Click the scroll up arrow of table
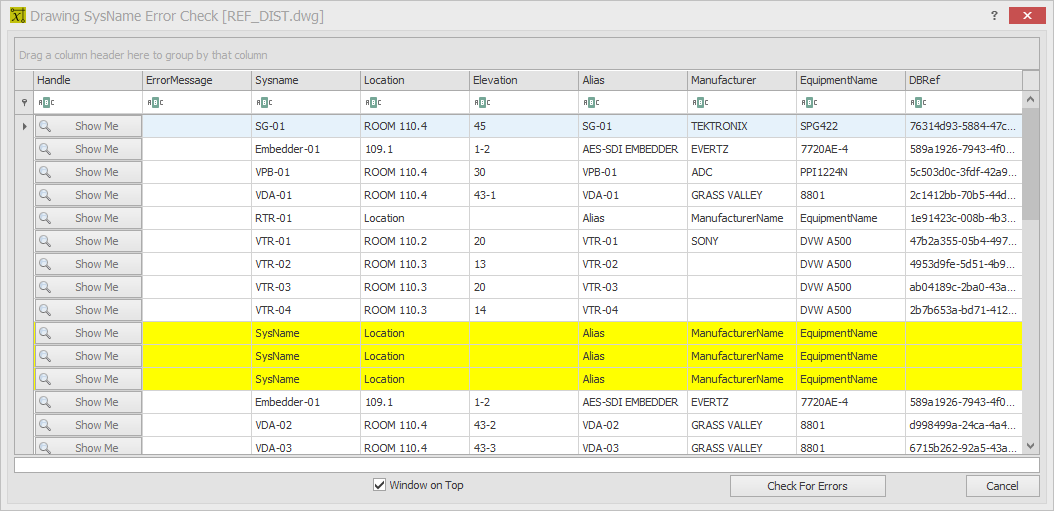The height and width of the screenshot is (511, 1054). tap(1030, 99)
